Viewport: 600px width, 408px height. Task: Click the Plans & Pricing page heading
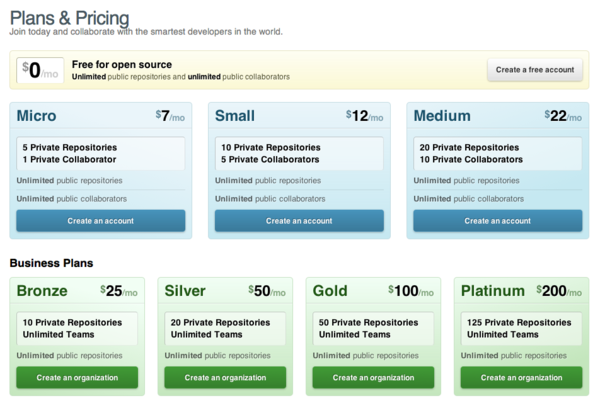[69, 17]
